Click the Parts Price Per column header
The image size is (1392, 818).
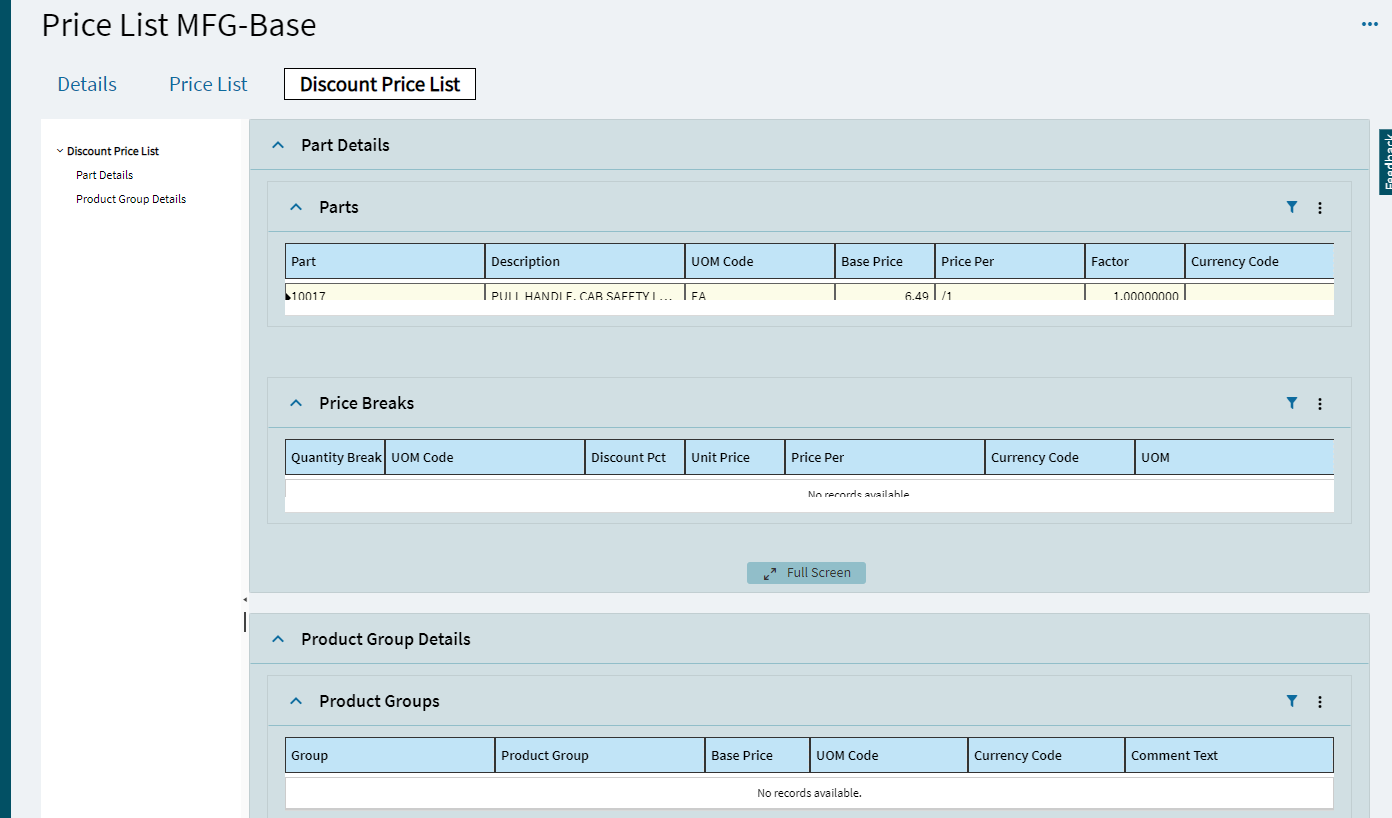point(1010,261)
